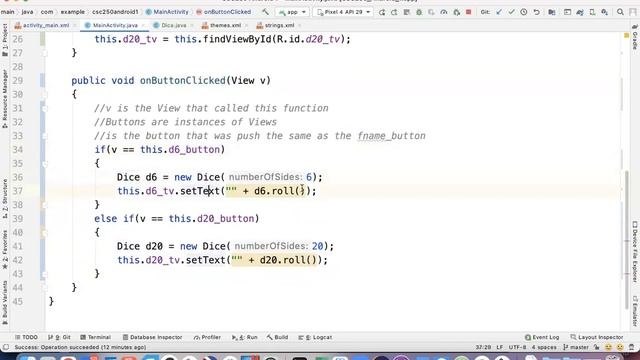
Task: Toggle the tool window buttons icon
Action: point(6,347)
